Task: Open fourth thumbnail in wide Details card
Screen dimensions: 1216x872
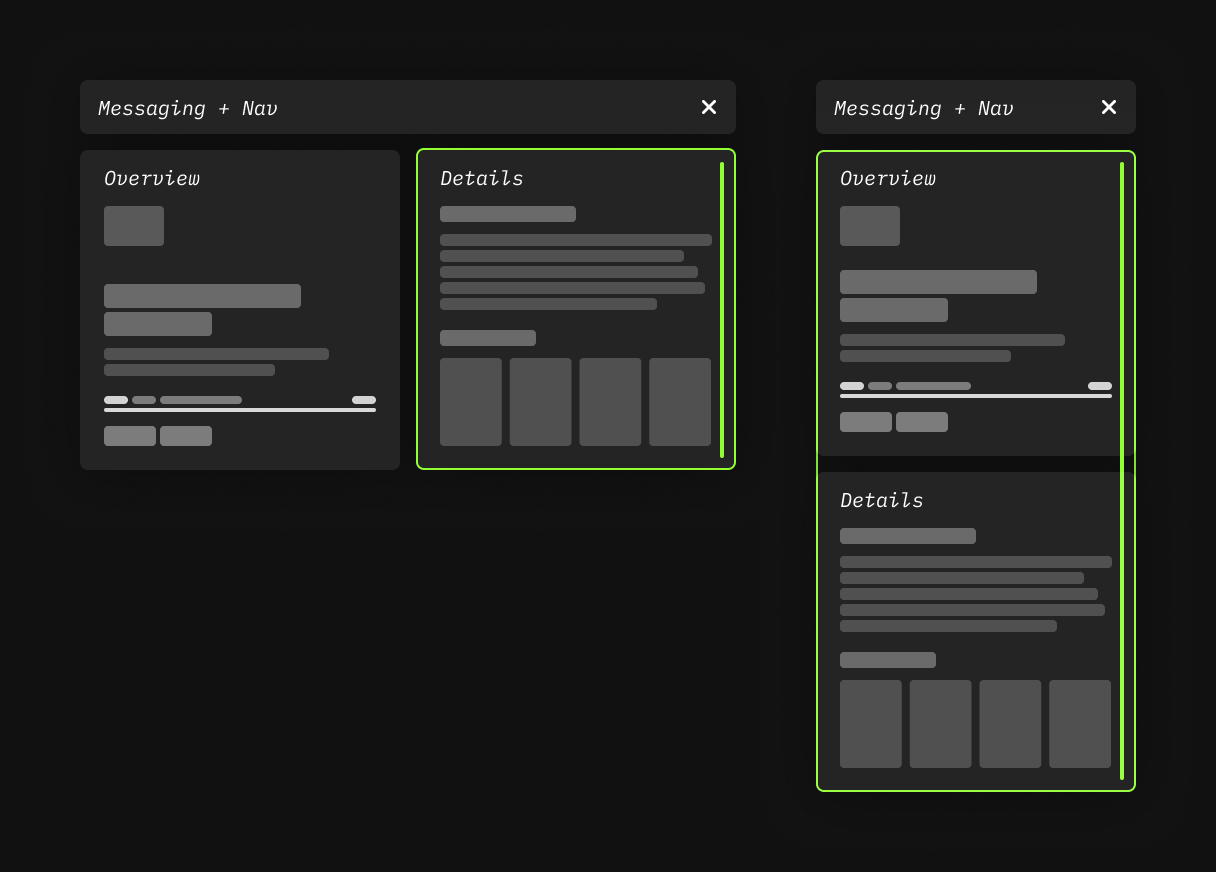Action: click(680, 402)
